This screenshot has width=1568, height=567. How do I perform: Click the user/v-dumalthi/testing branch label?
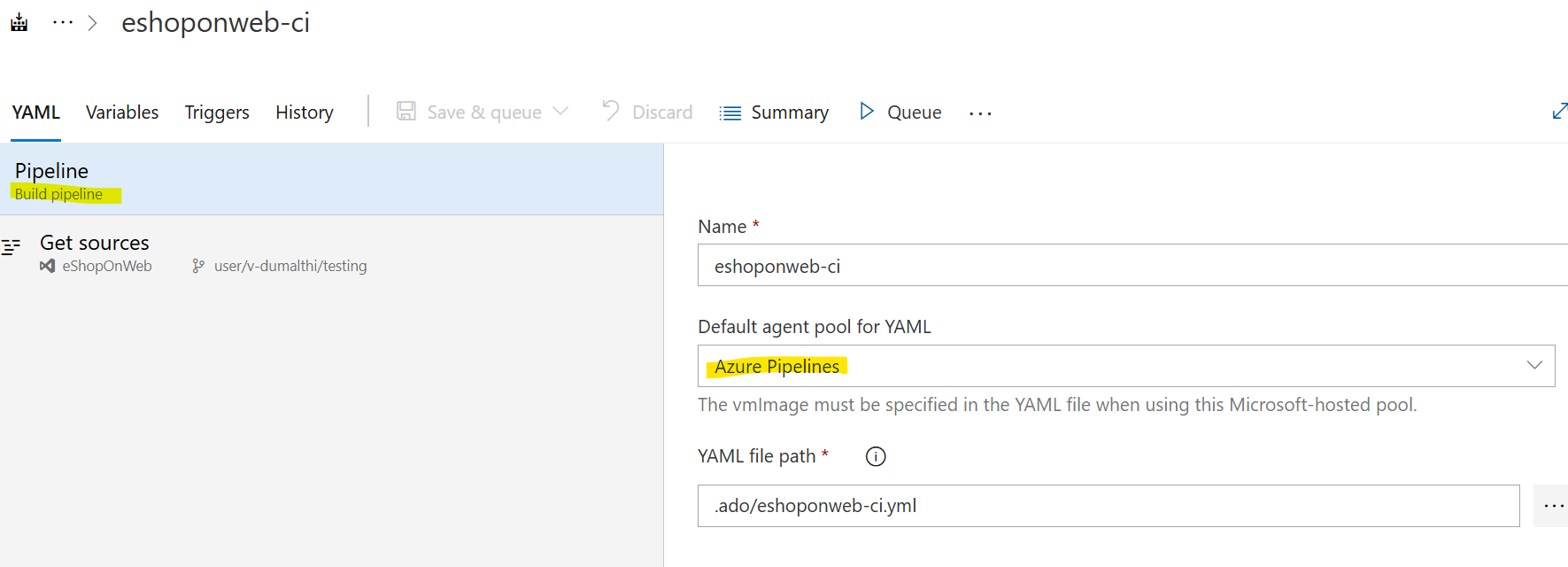[x=290, y=266]
